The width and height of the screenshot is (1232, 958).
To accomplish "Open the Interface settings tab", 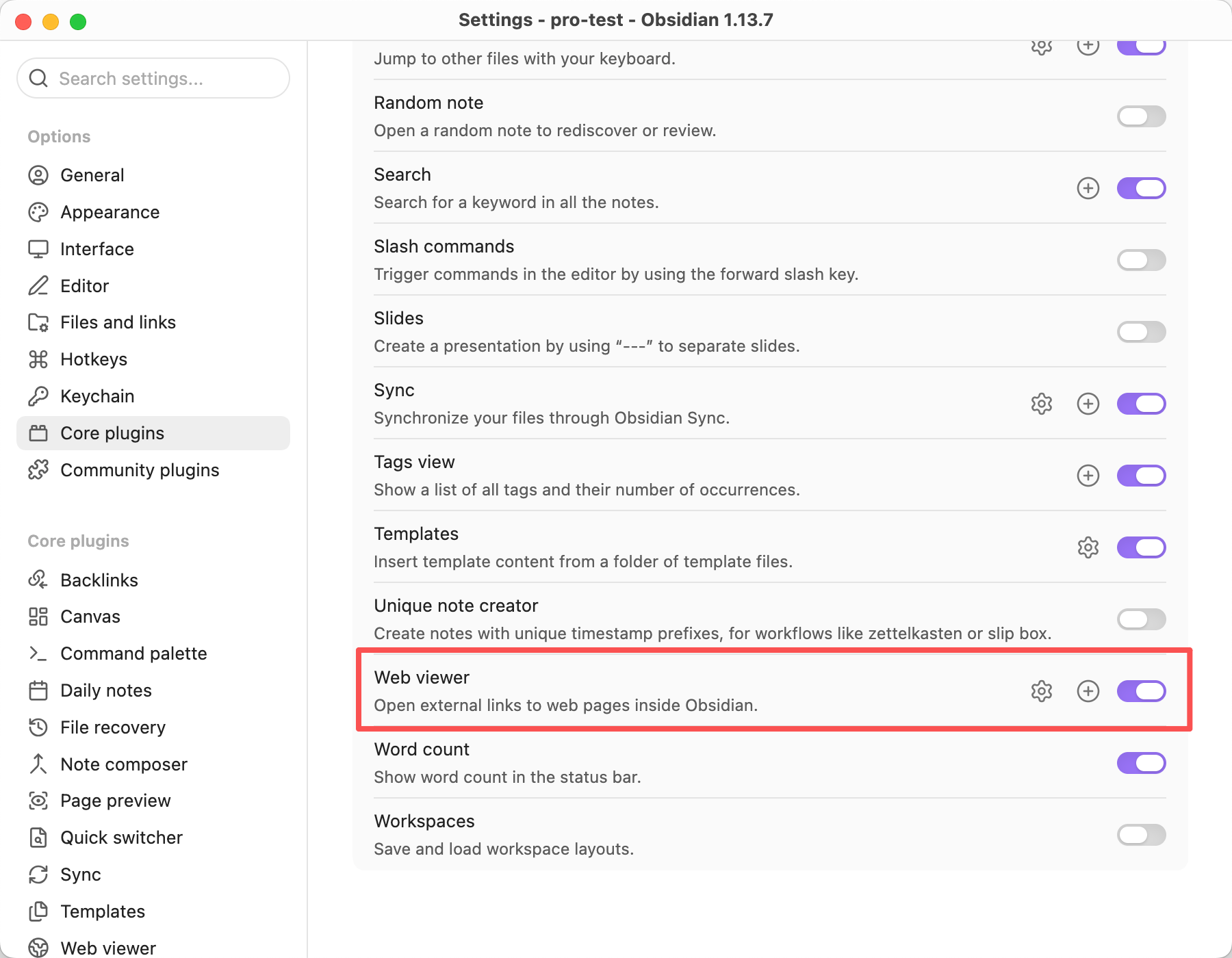I will pyautogui.click(x=153, y=249).
